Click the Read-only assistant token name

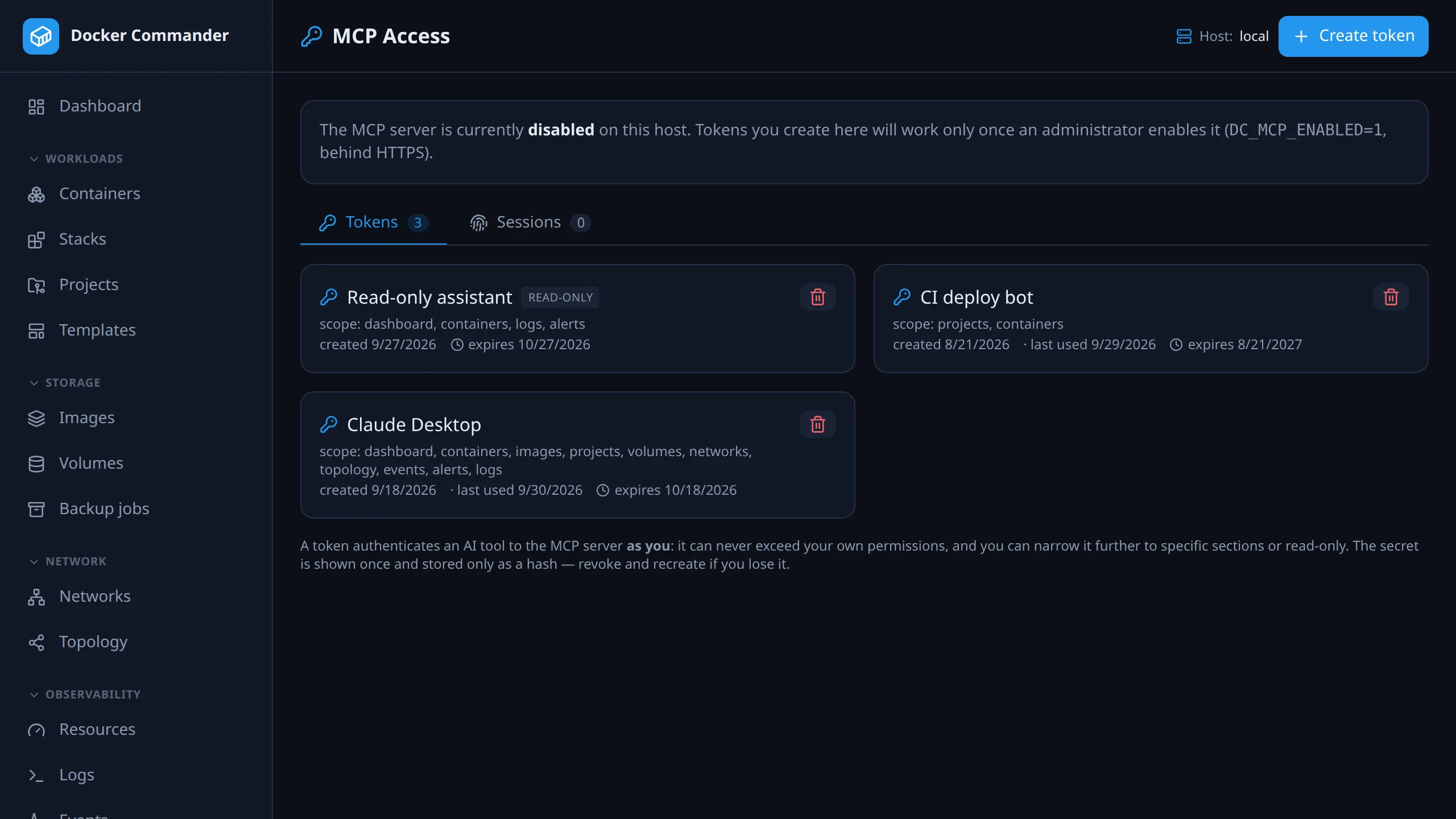[429, 297]
